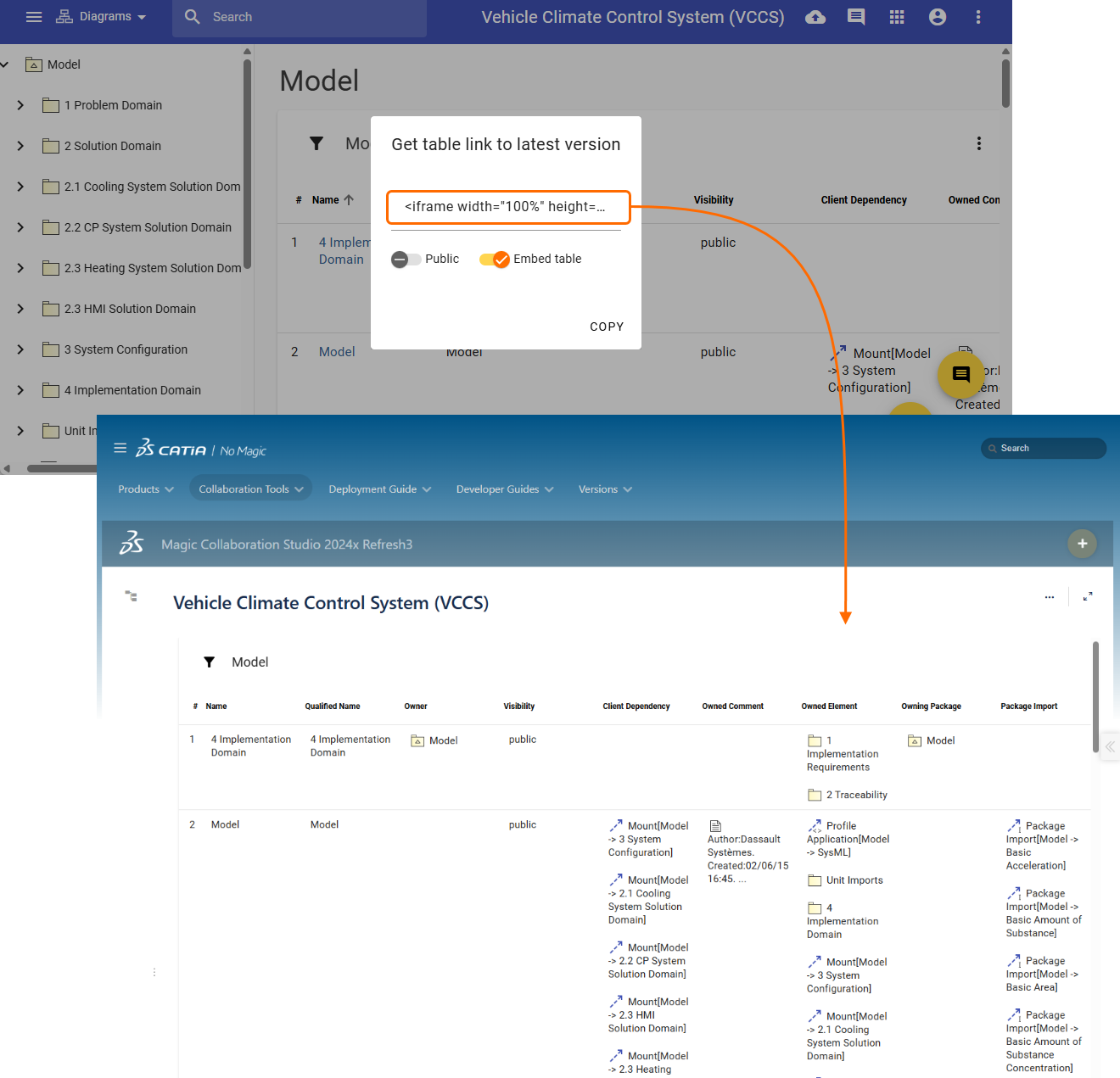Click the top Search field
The height and width of the screenshot is (1078, 1120).
[300, 17]
